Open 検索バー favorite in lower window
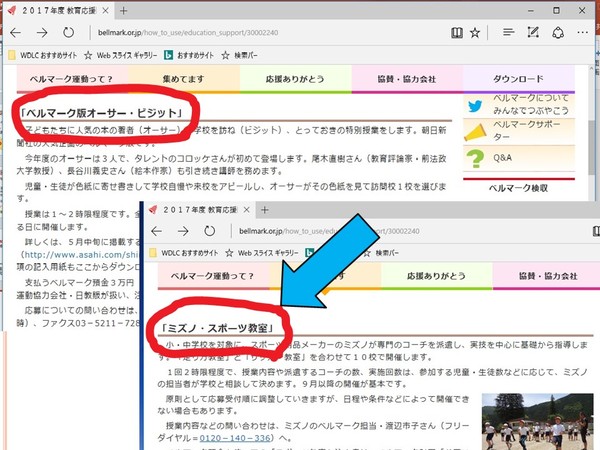Viewport: 600px width, 450px height. (x=381, y=253)
